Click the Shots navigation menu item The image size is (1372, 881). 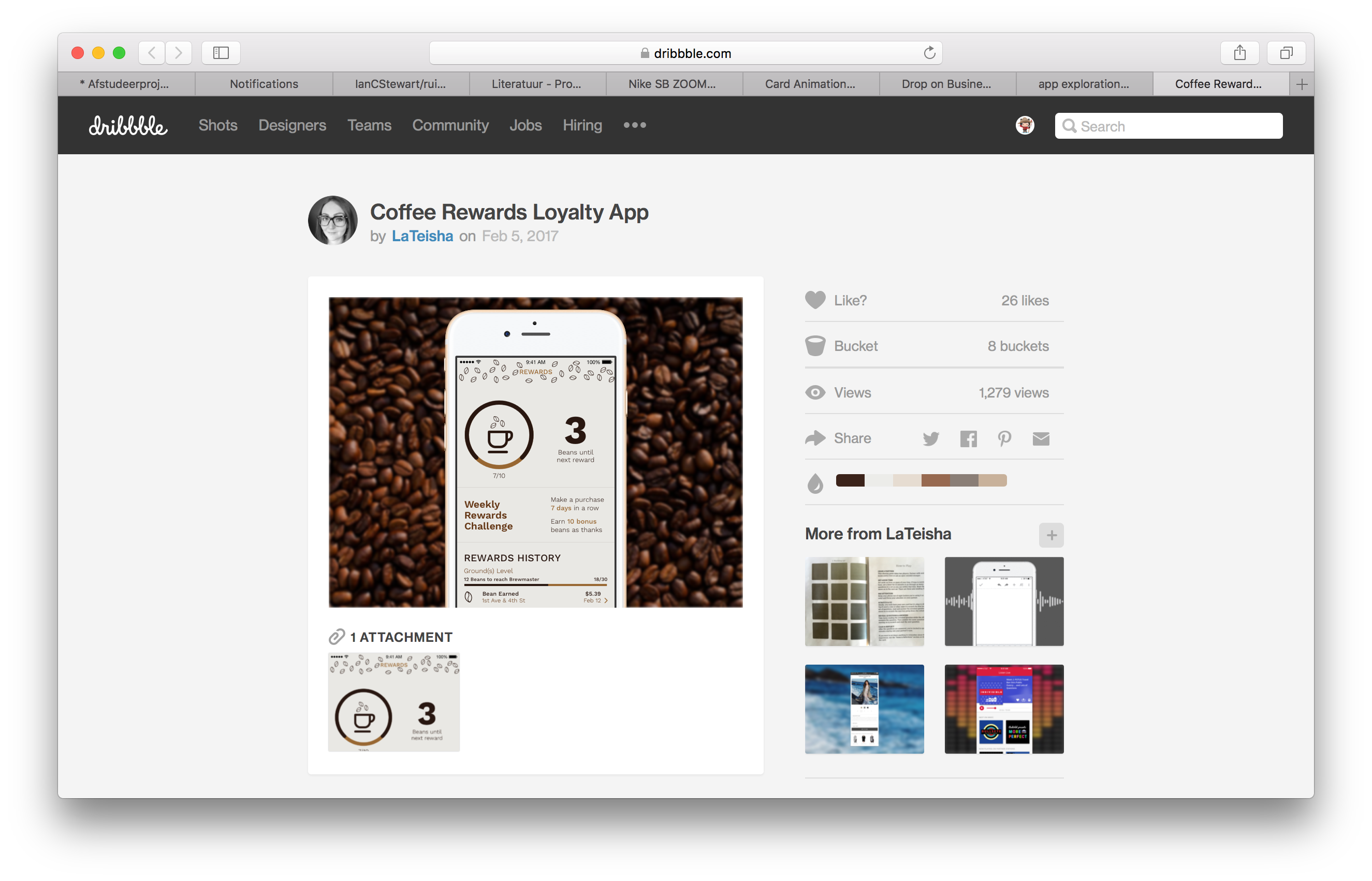[218, 125]
